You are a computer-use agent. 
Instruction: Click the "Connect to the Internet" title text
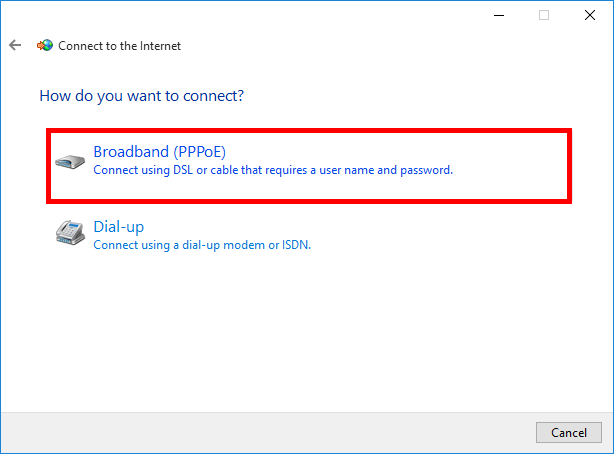click(120, 45)
